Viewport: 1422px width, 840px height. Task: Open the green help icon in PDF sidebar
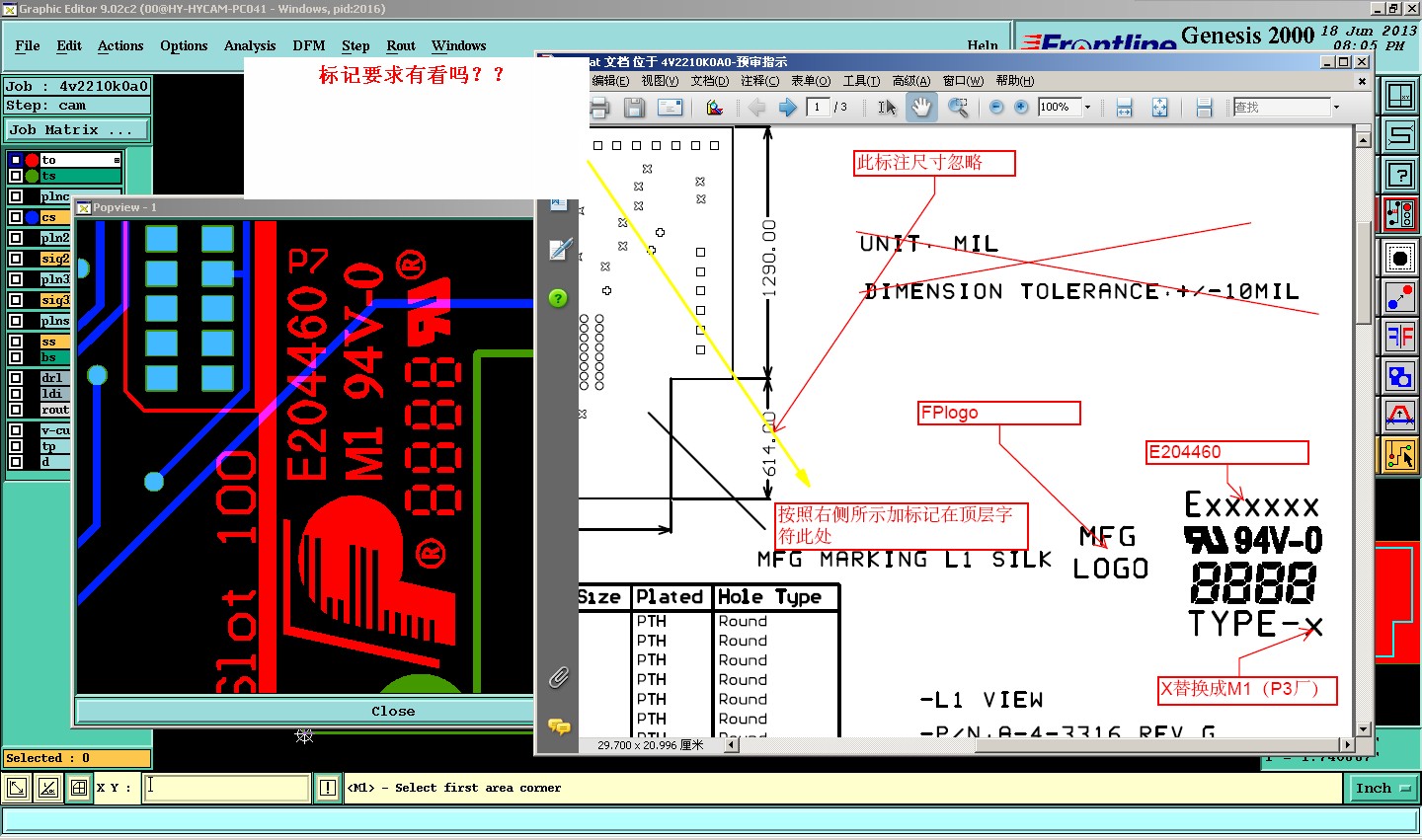(558, 298)
